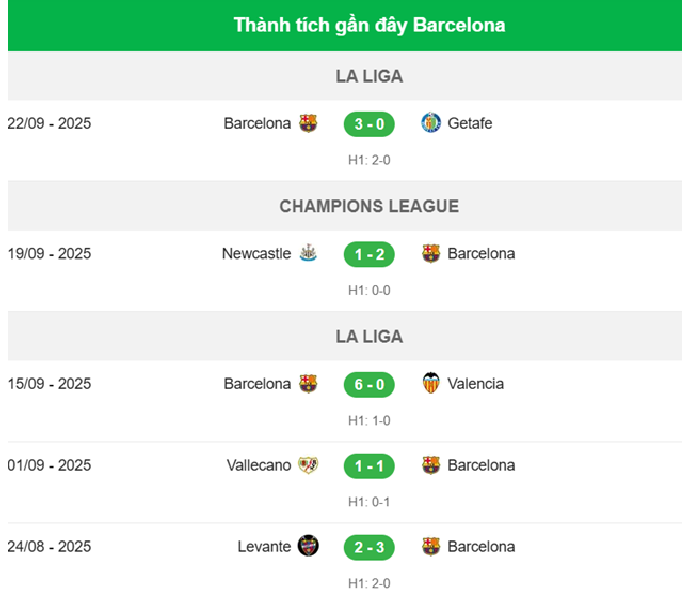
Task: Open the 2 - 3 score badge
Action: [369, 546]
